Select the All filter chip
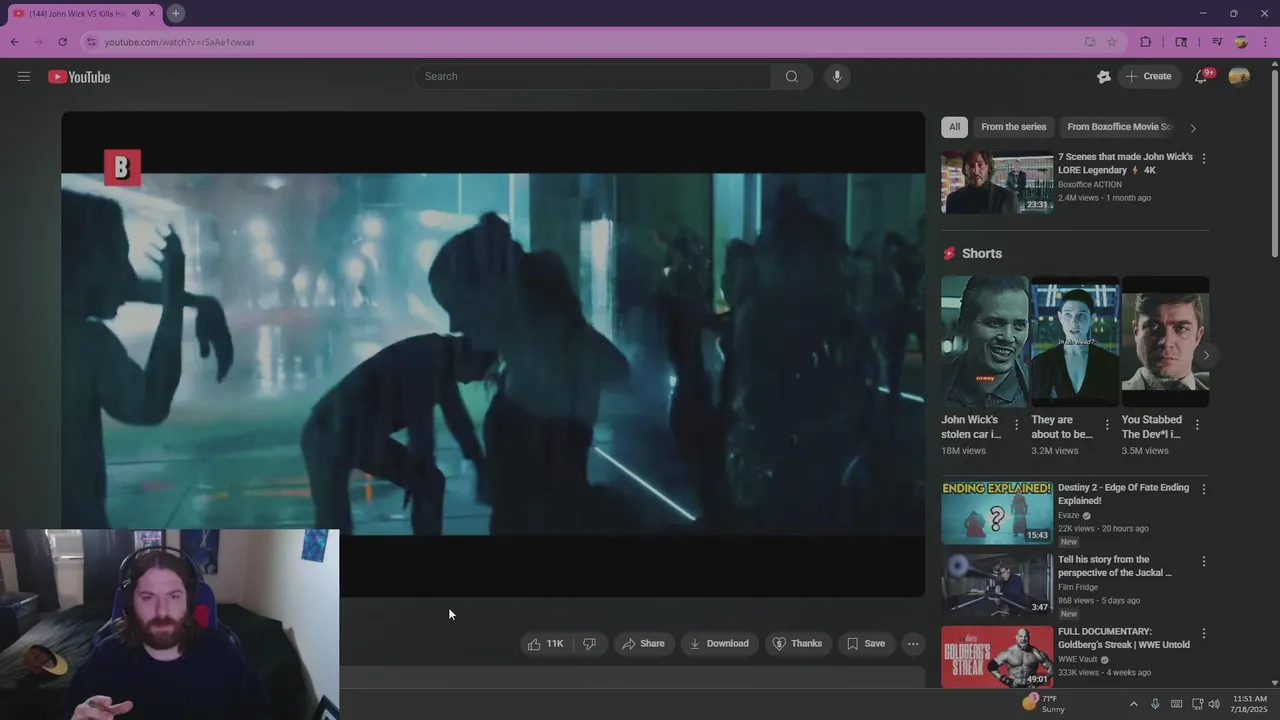 coord(954,127)
